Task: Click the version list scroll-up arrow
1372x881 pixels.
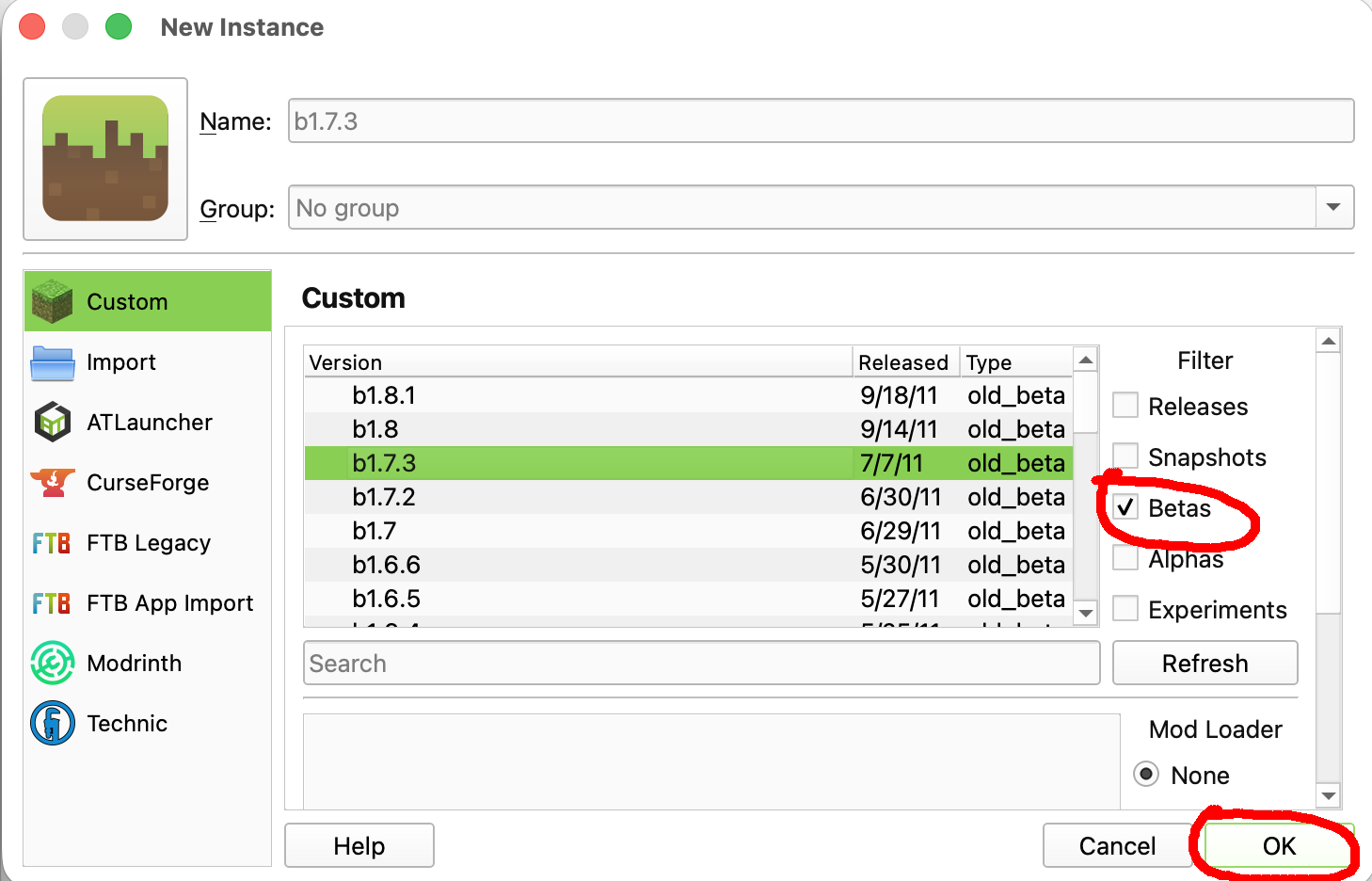Action: (1086, 360)
